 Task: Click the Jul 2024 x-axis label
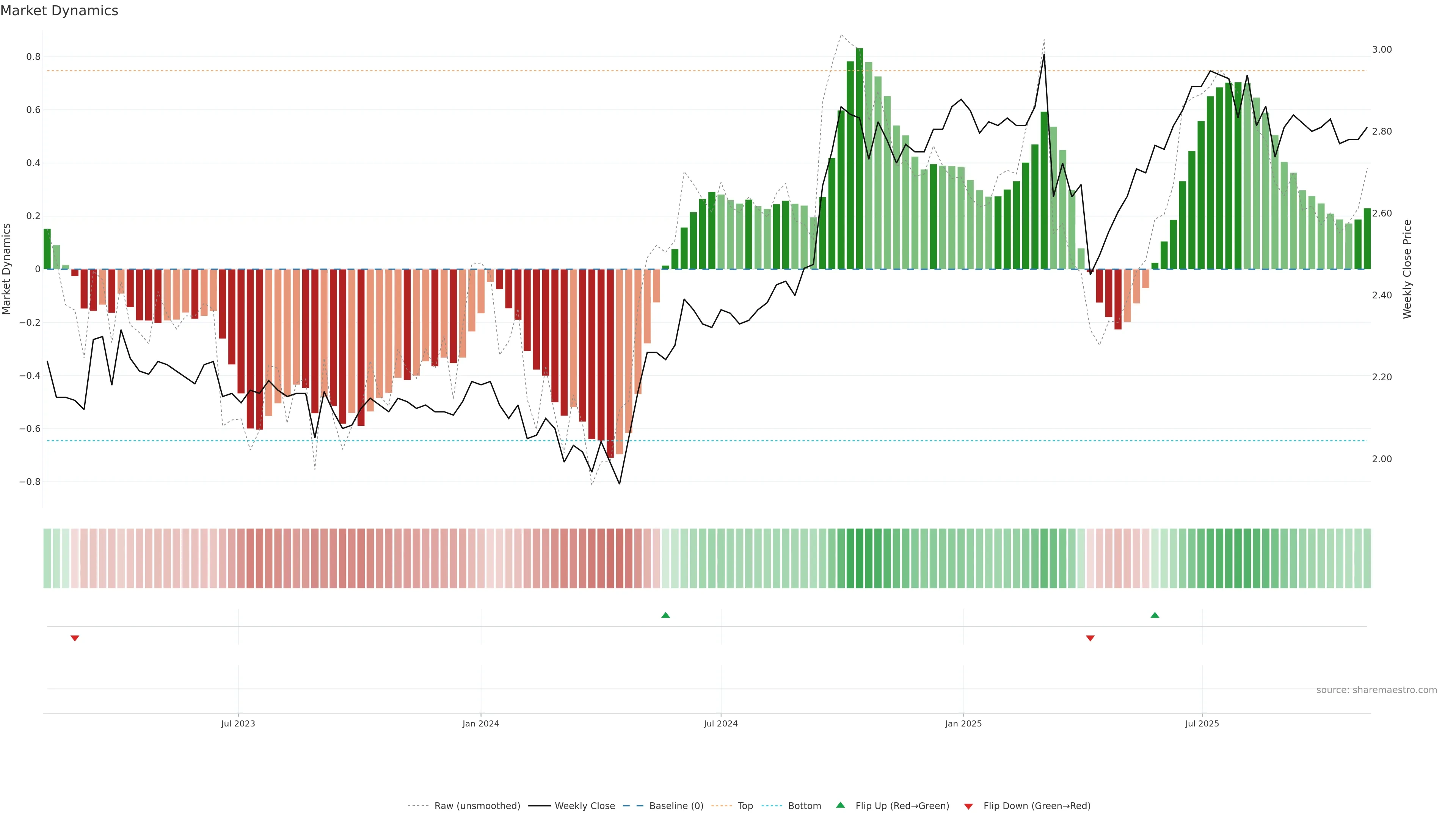tap(721, 723)
